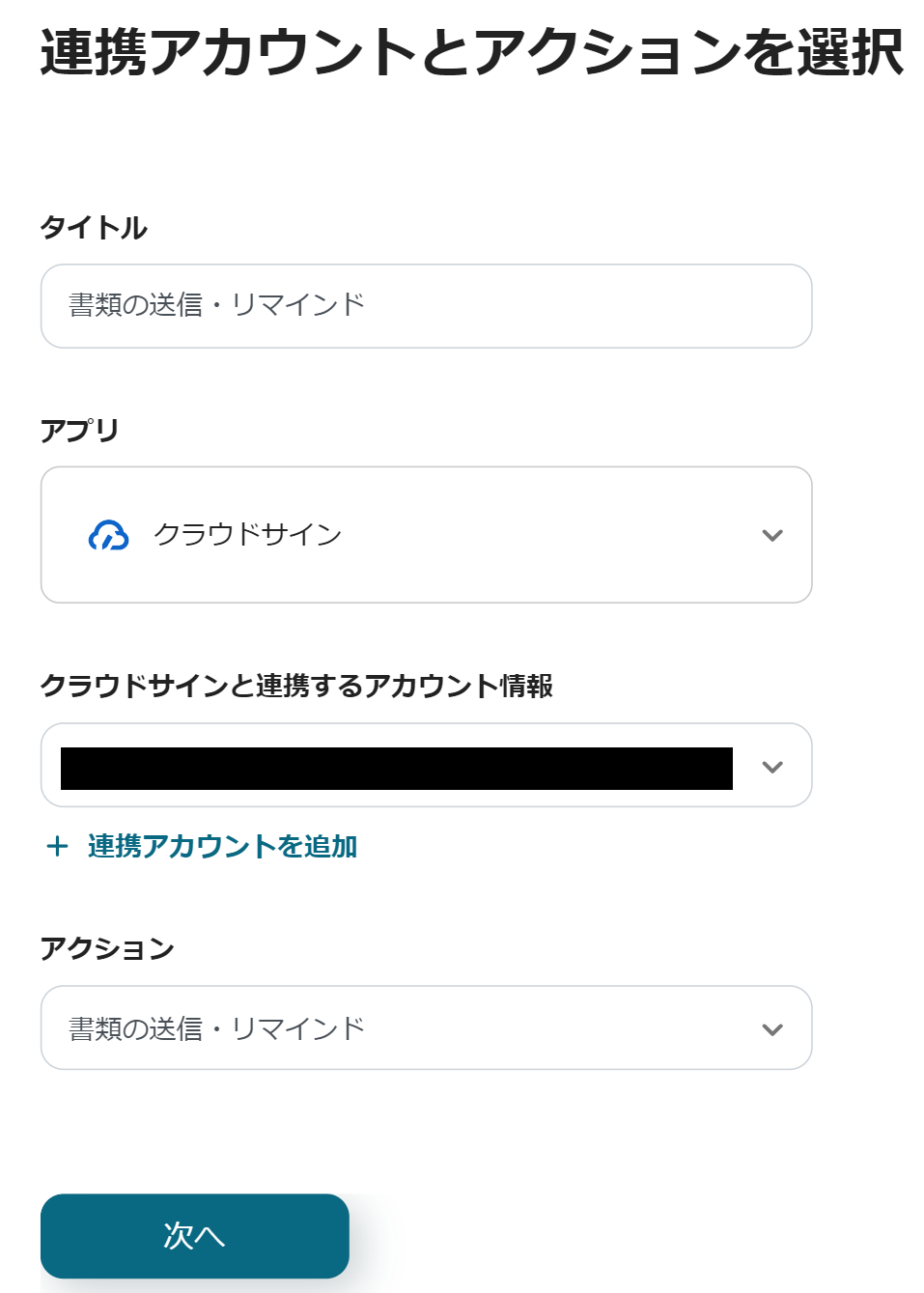
Task: Click the タイトル field label
Action: 94,228
